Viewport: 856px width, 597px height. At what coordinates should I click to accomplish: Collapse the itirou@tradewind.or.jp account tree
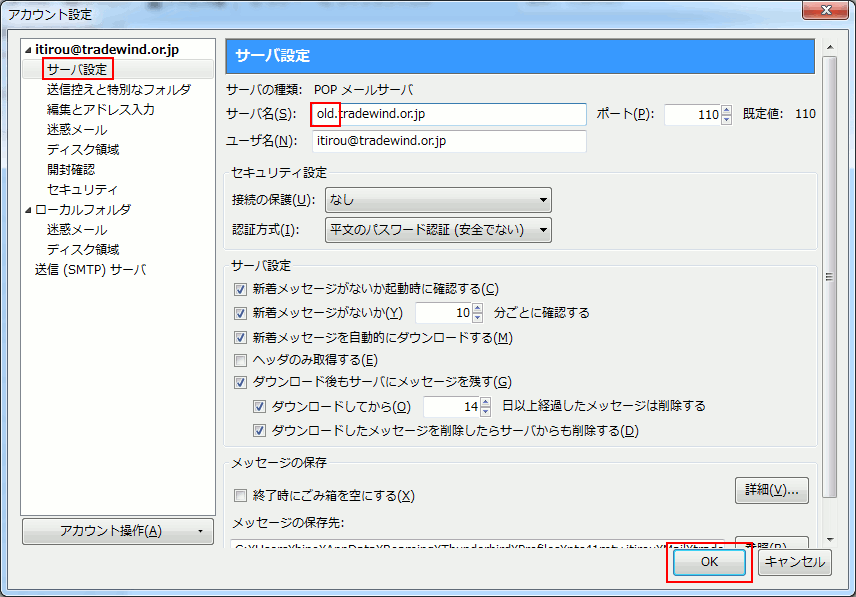pyautogui.click(x=29, y=50)
